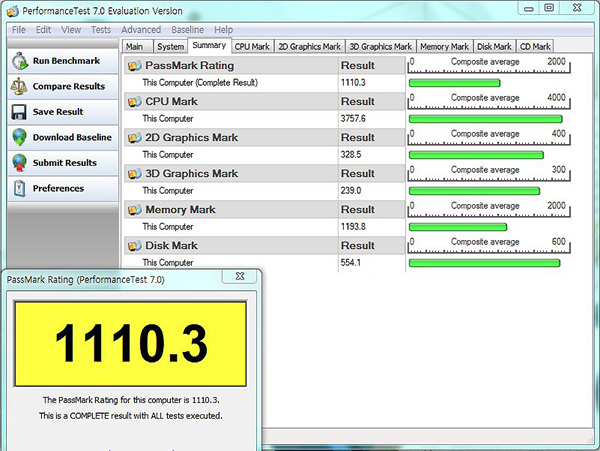Click the icon beside Memory Mark header
The image size is (600, 451).
pyautogui.click(x=134, y=210)
